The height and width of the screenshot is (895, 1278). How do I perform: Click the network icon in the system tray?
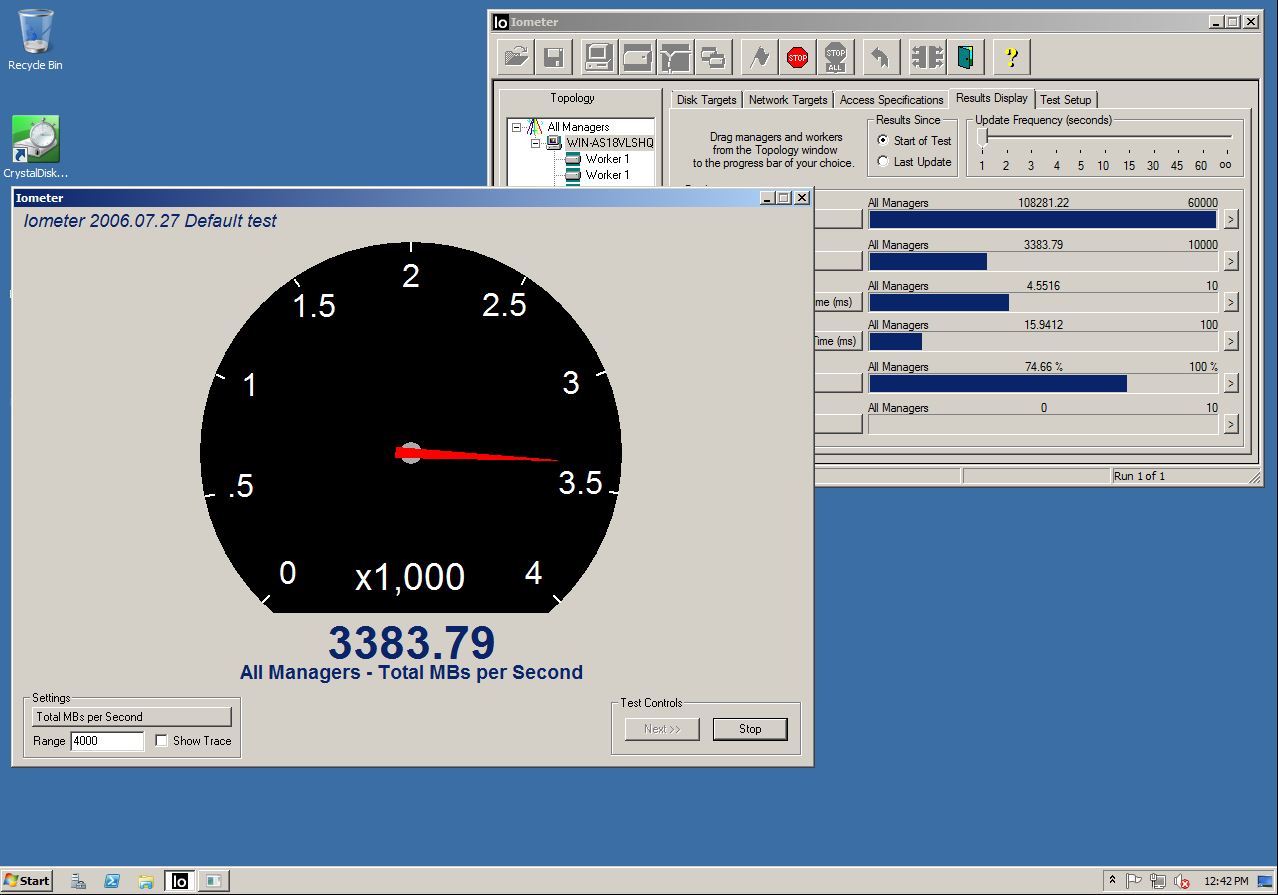(1158, 881)
